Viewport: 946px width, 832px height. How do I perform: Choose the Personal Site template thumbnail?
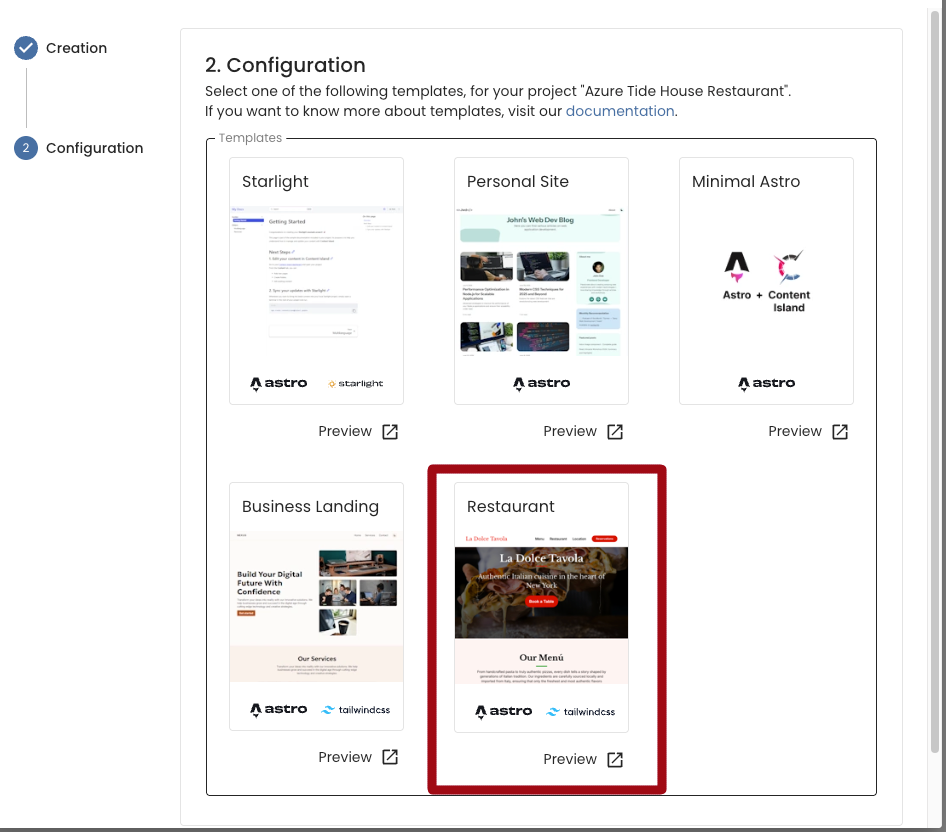541,280
